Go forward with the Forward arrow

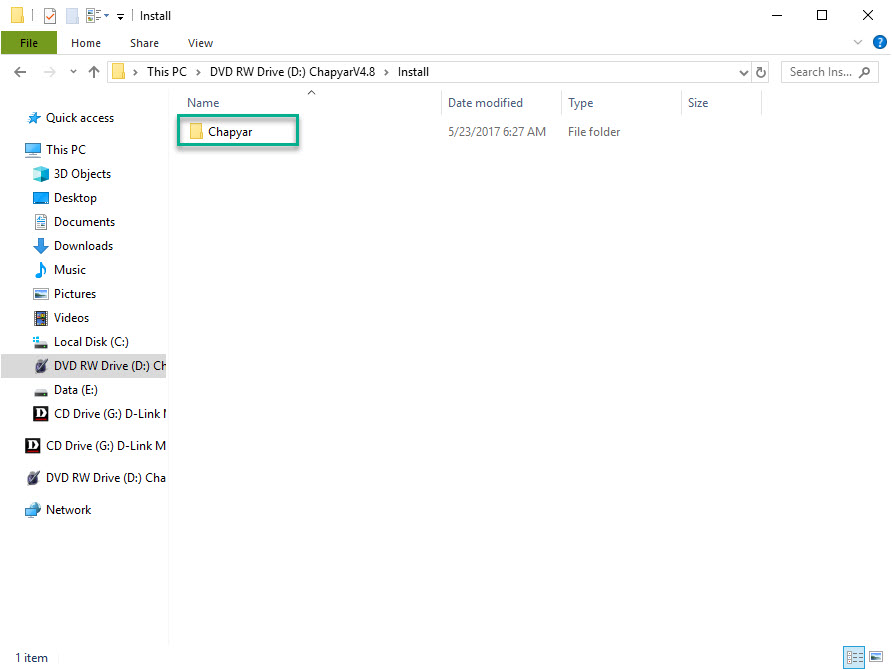pyautogui.click(x=49, y=72)
